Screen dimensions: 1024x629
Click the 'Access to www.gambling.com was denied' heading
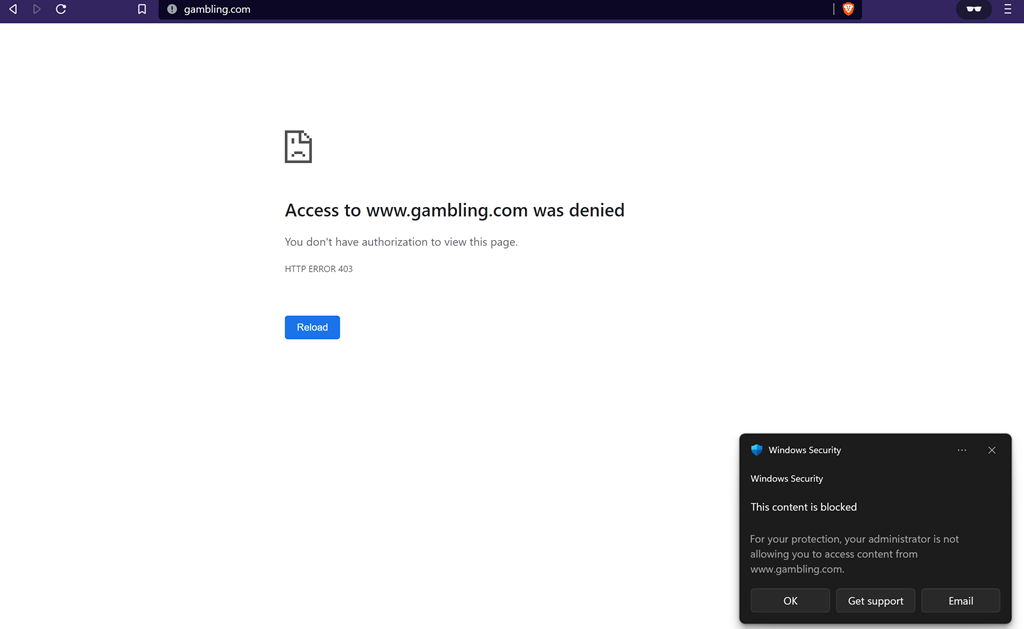(x=454, y=210)
